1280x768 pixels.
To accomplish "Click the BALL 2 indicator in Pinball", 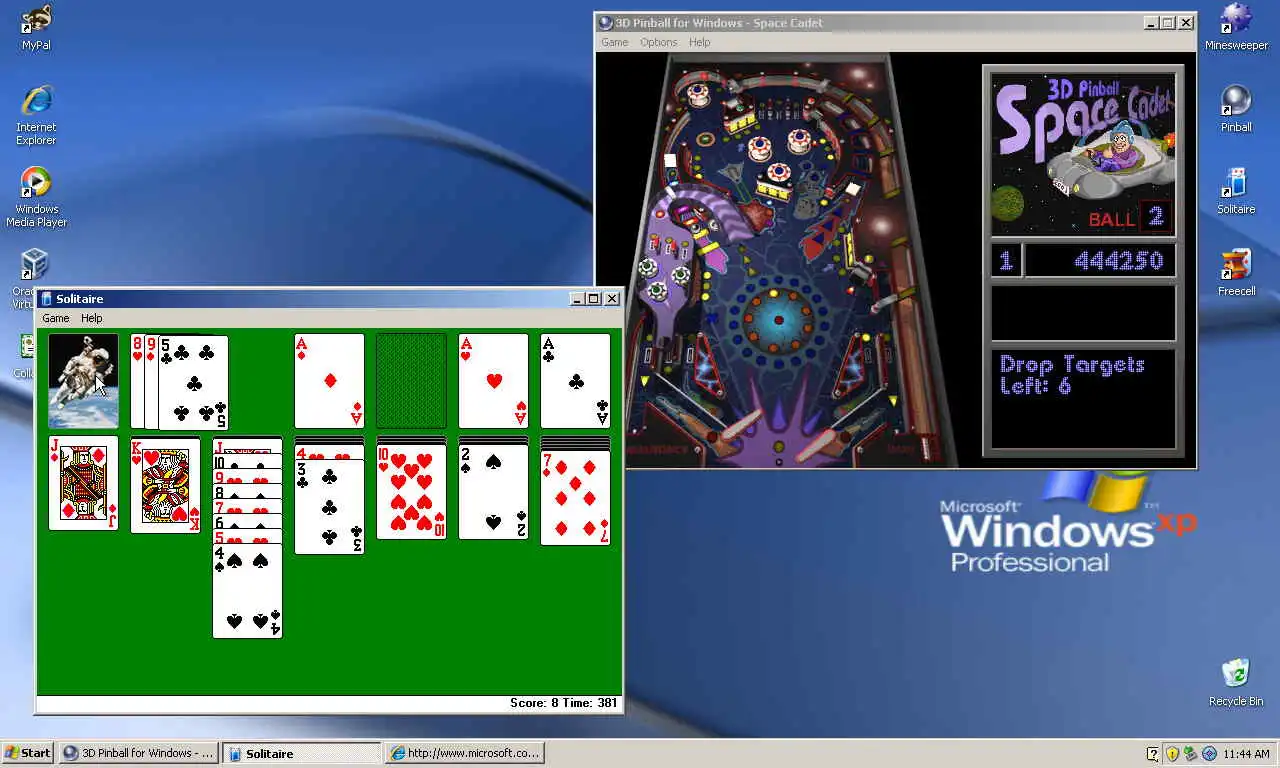I will point(1128,217).
